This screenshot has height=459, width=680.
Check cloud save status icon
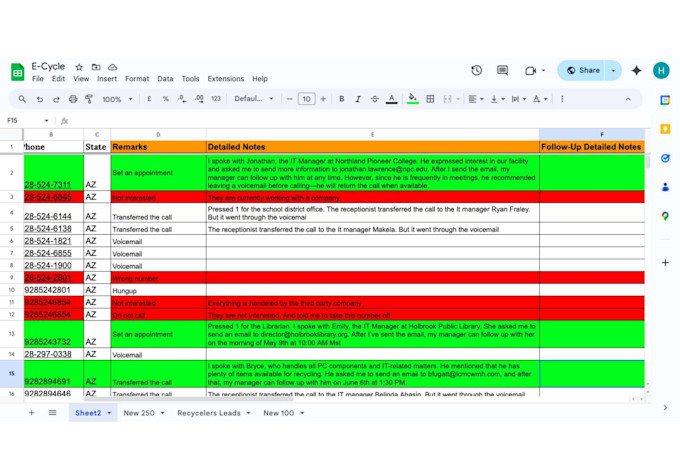[x=112, y=67]
